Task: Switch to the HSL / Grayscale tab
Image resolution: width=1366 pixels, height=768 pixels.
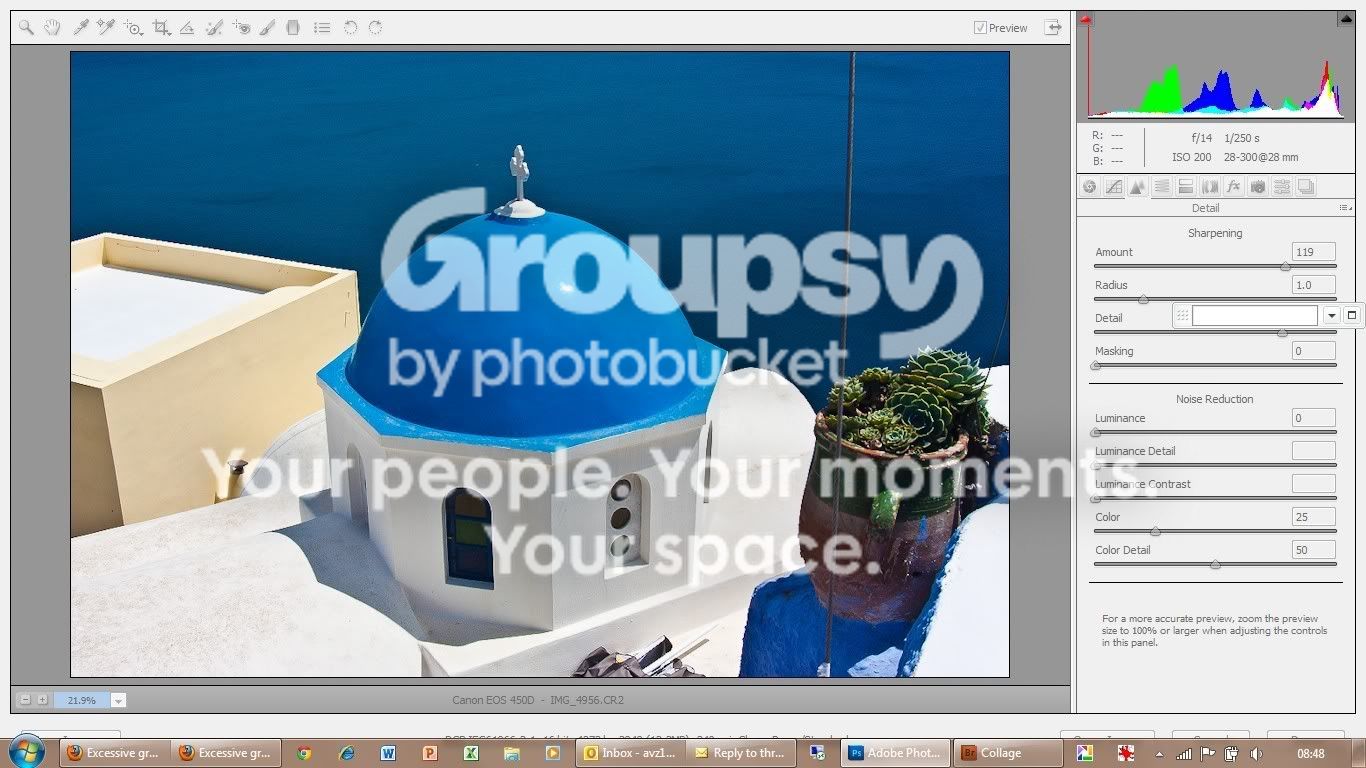Action: (1161, 187)
